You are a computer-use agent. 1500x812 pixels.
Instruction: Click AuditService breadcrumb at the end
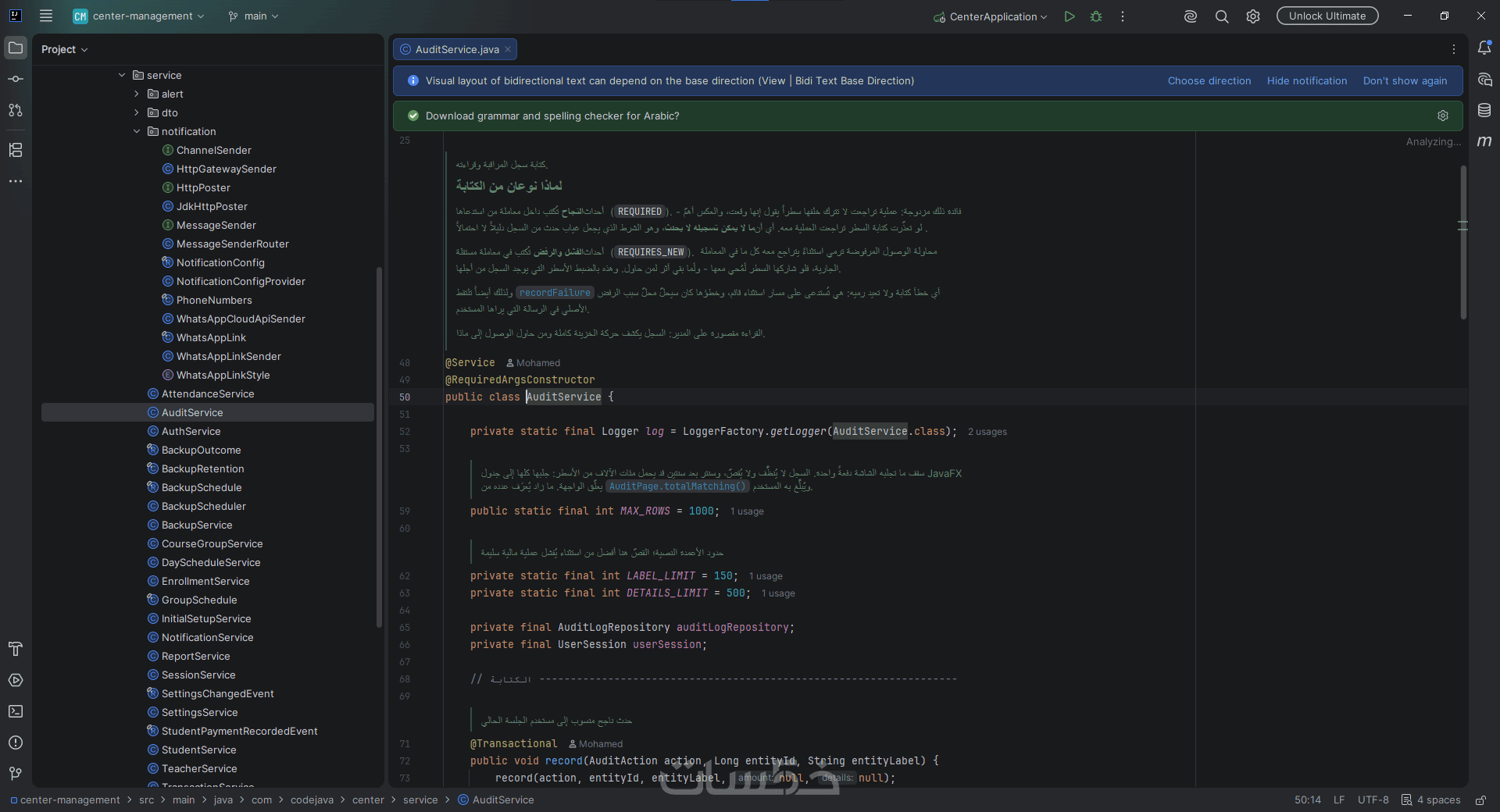[x=495, y=800]
